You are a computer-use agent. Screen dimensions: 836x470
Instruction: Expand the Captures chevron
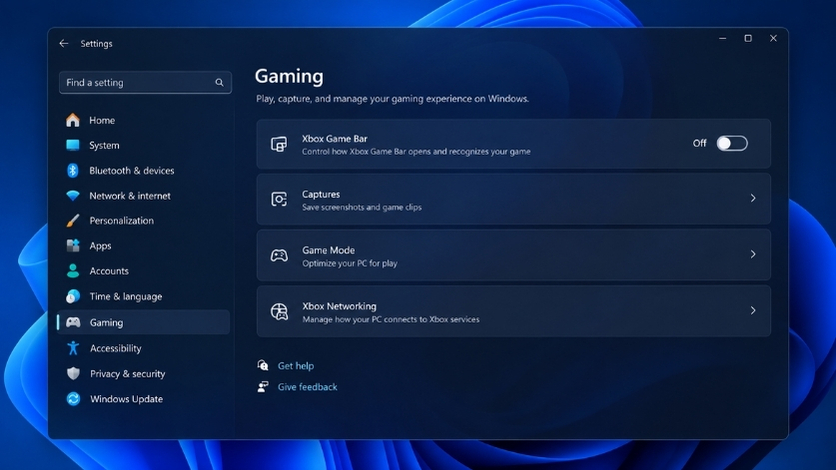coord(753,198)
